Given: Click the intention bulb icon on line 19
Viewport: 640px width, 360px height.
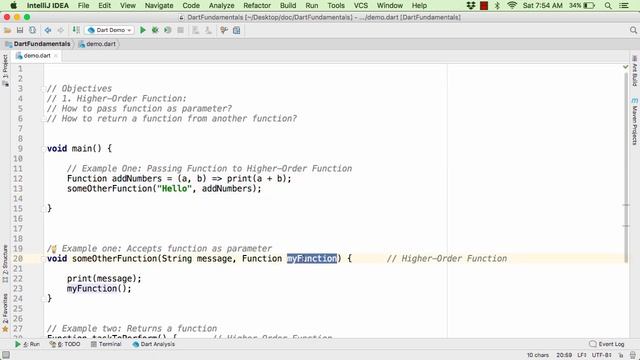Looking at the screenshot, I should pos(53,249).
